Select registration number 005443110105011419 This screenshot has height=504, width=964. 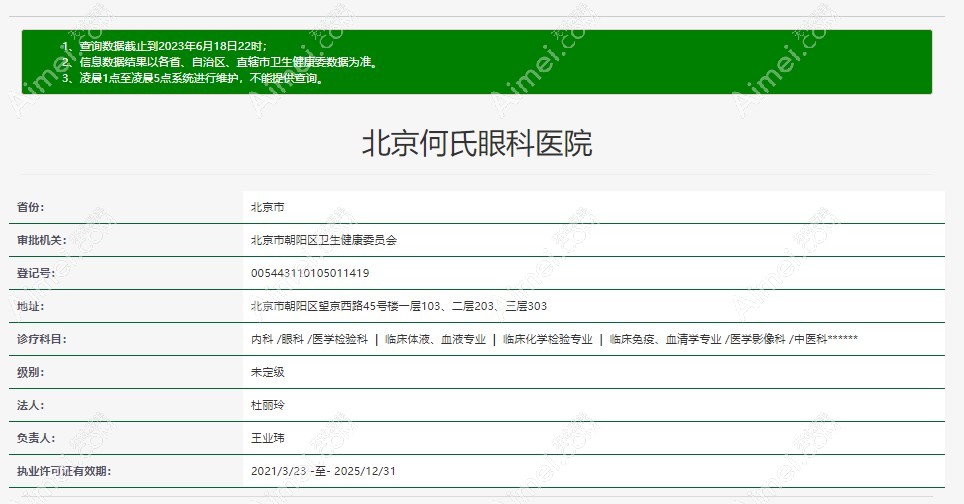click(x=310, y=273)
